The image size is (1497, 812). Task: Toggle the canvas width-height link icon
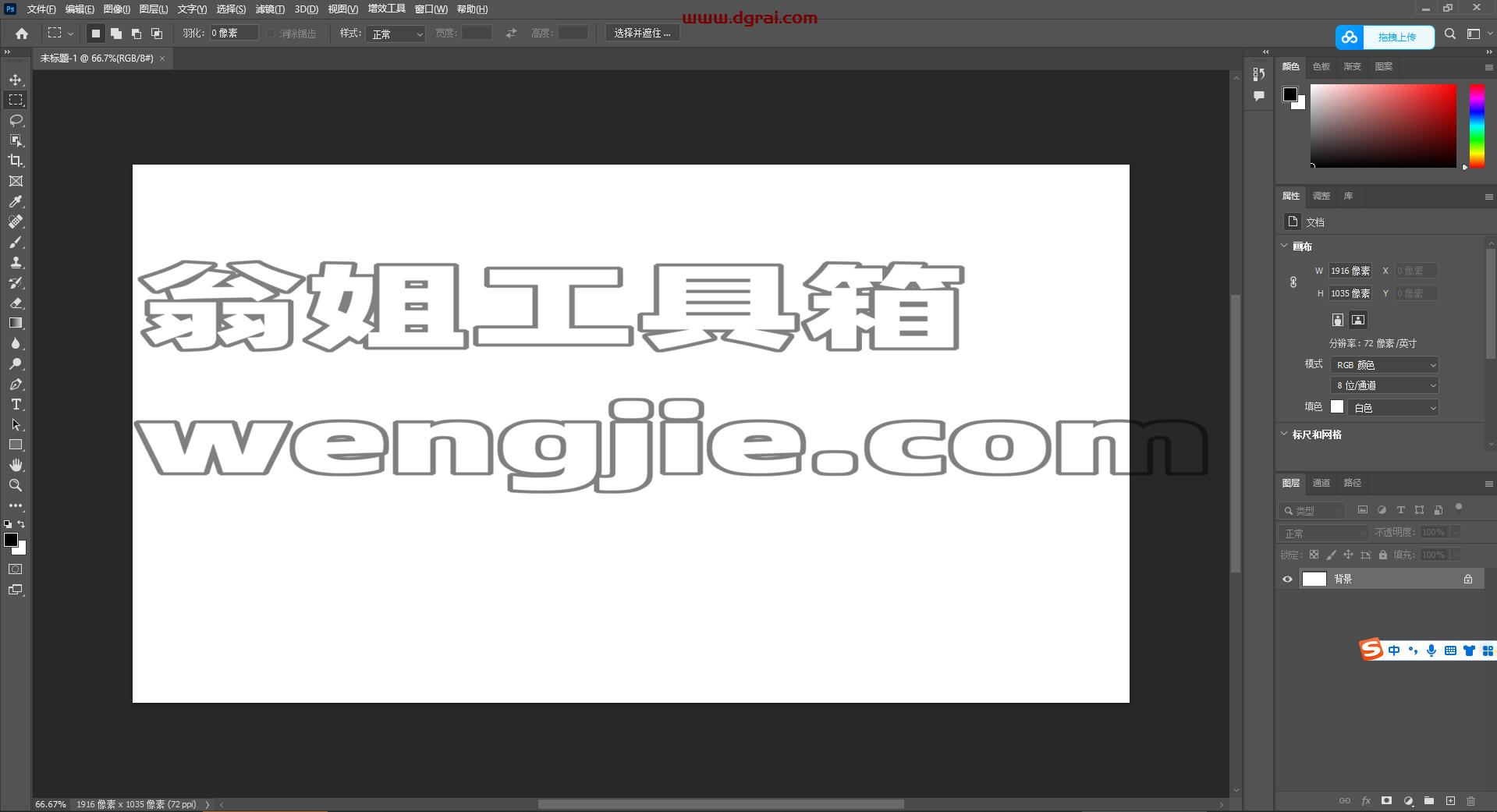(x=1293, y=282)
